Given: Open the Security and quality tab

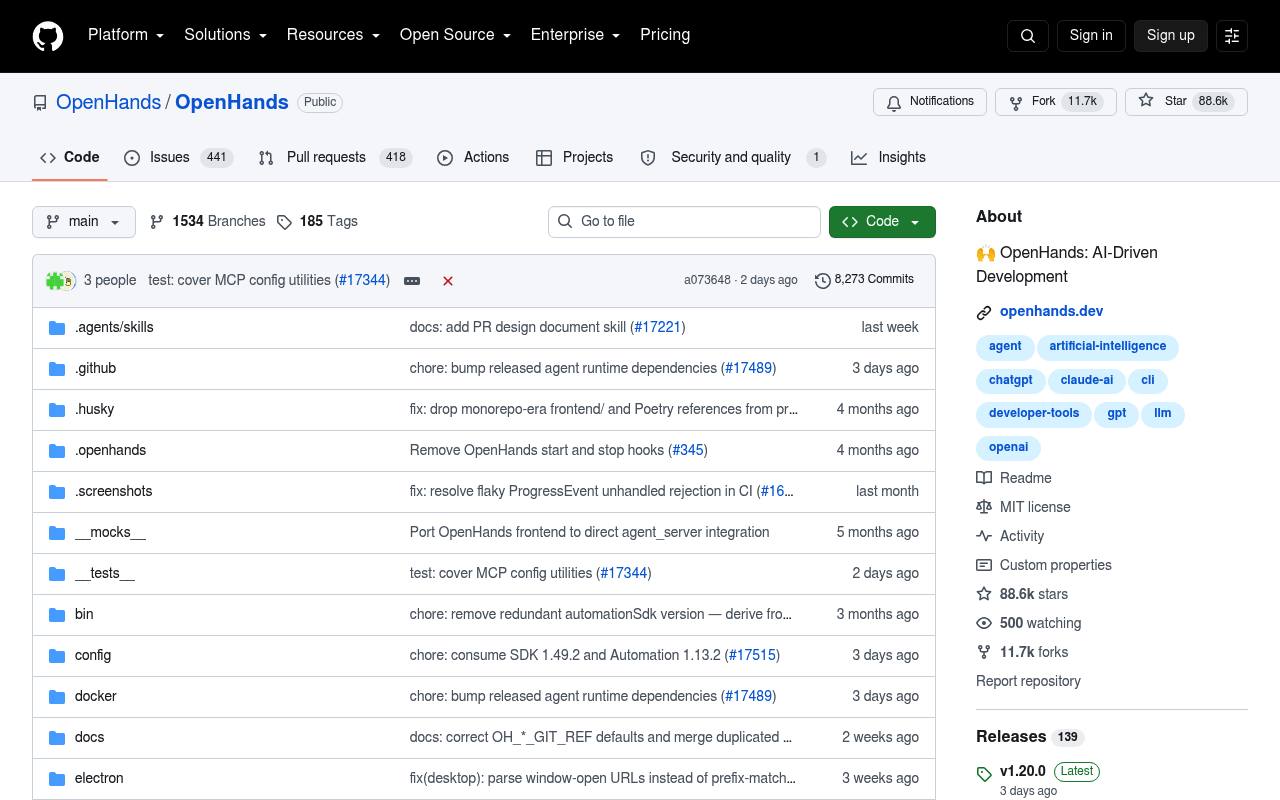Looking at the screenshot, I should coord(733,158).
